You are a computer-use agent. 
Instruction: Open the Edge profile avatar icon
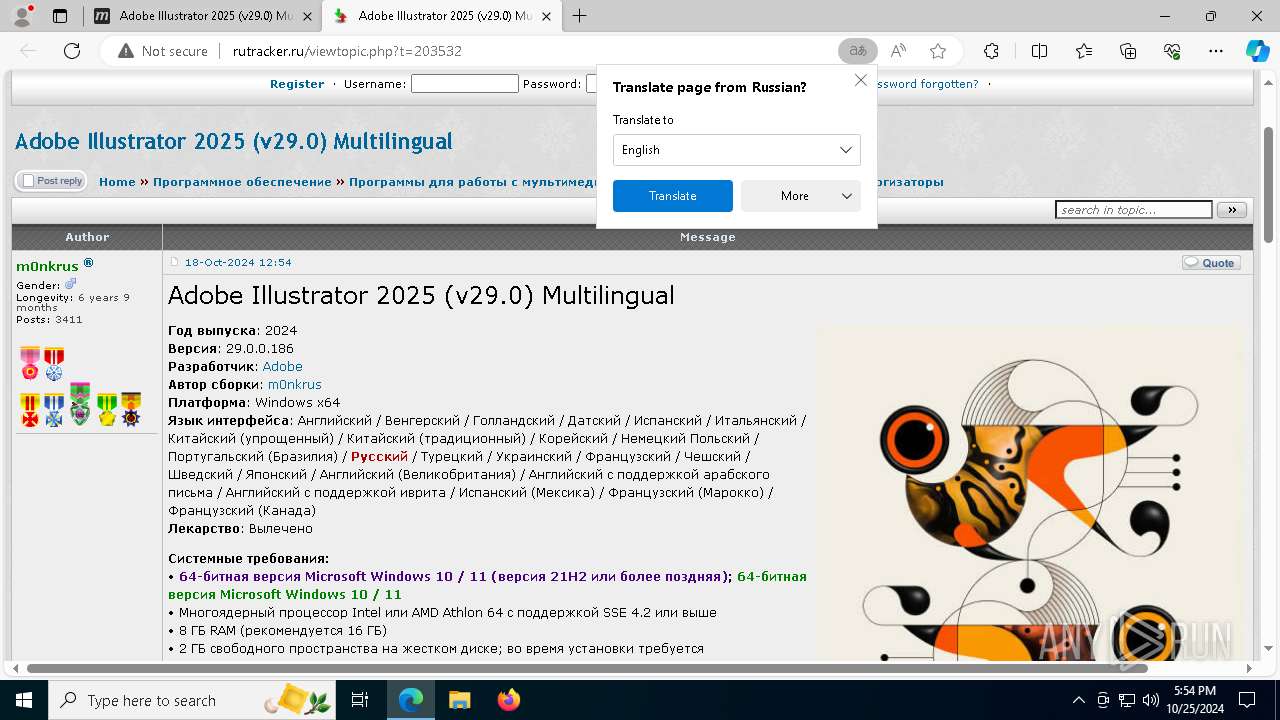(x=23, y=16)
